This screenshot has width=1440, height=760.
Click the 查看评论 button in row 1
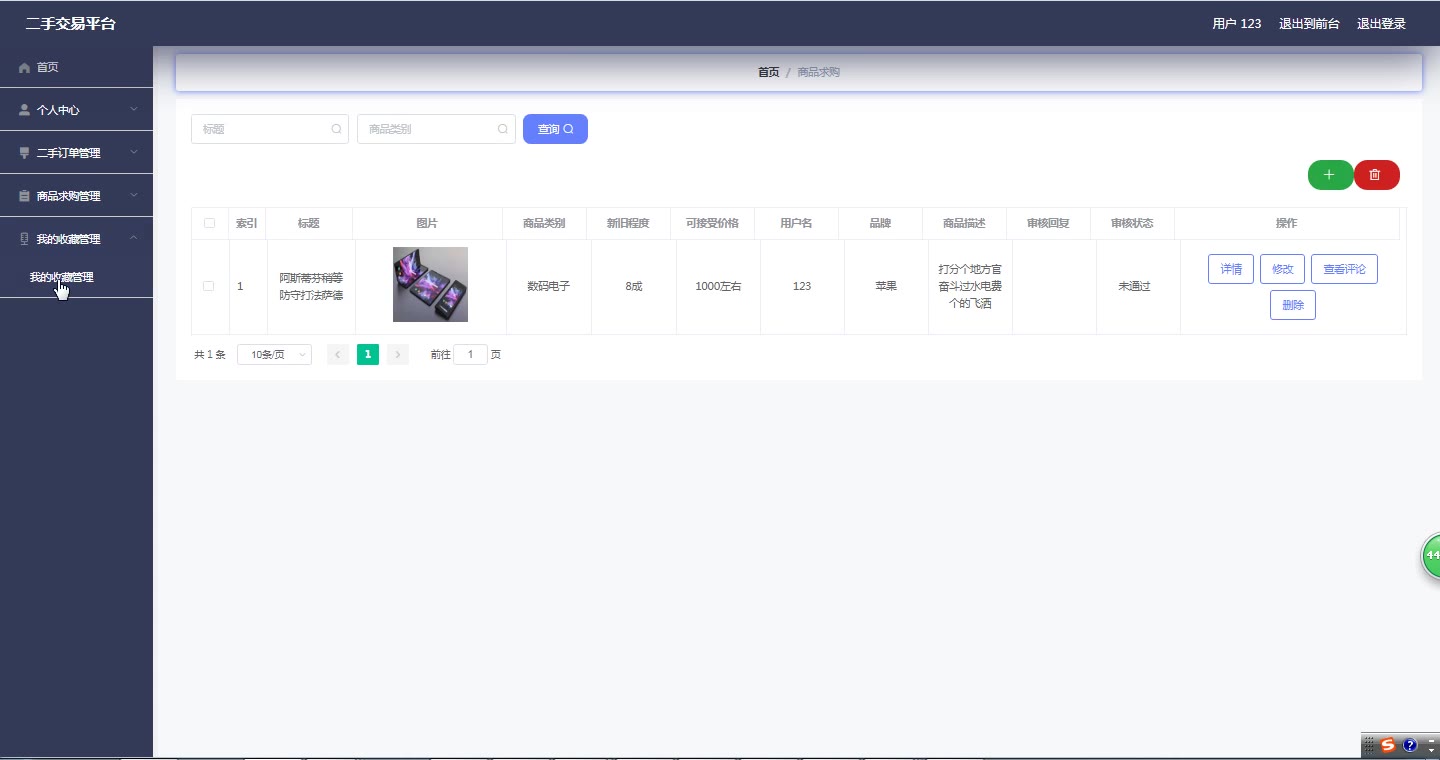click(x=1344, y=269)
